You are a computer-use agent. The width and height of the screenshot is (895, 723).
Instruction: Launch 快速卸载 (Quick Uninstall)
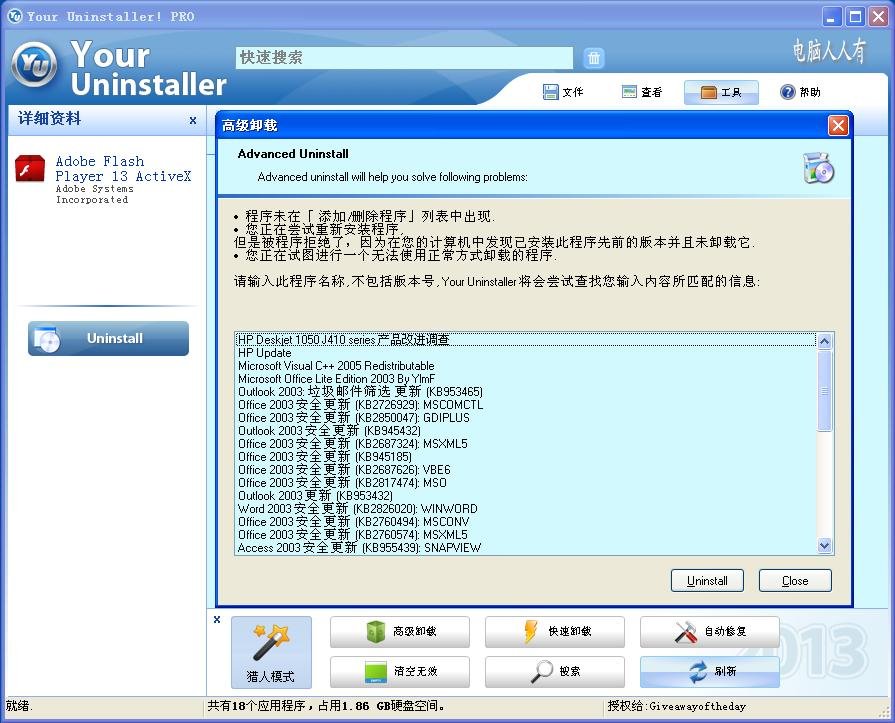pyautogui.click(x=554, y=632)
